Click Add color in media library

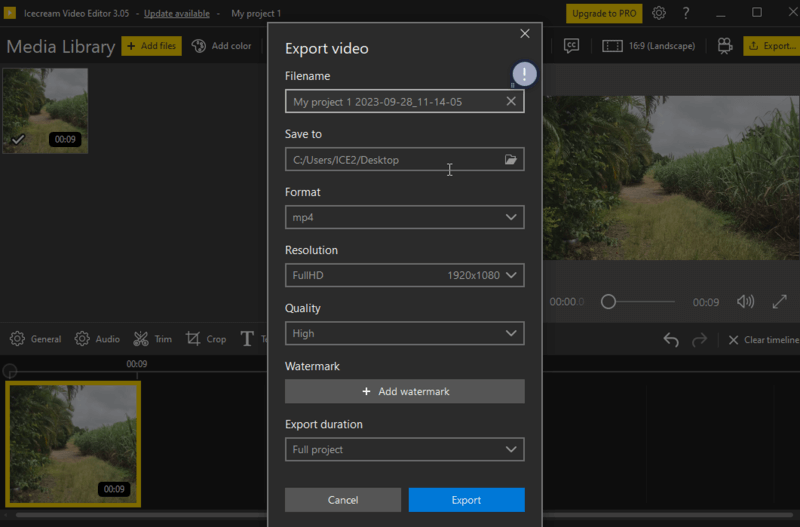pos(221,46)
